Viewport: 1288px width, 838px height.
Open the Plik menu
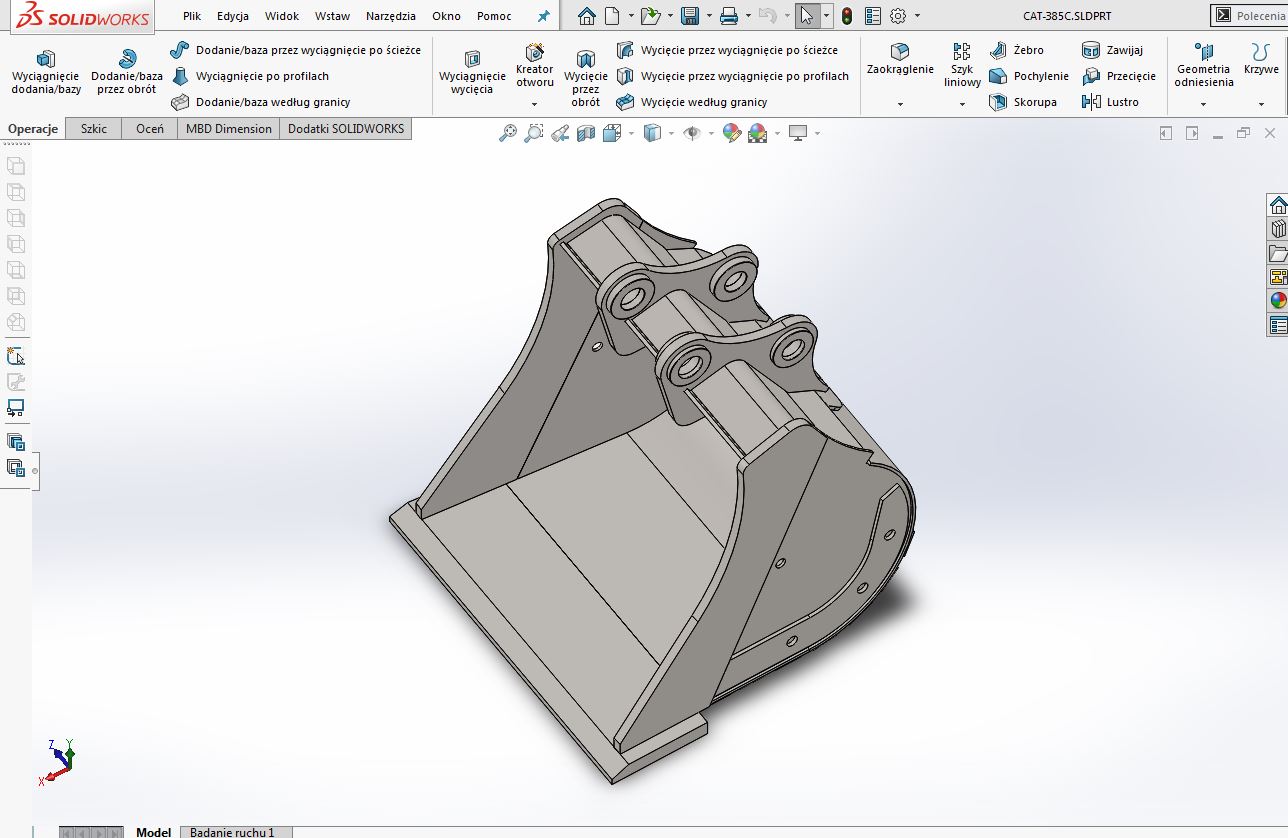click(192, 16)
